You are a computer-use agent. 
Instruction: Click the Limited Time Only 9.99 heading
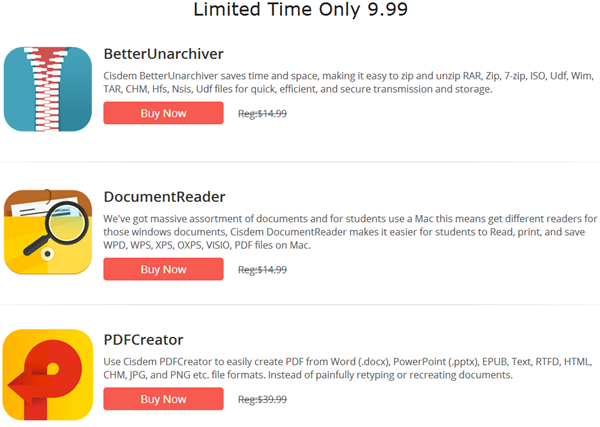tap(300, 9)
